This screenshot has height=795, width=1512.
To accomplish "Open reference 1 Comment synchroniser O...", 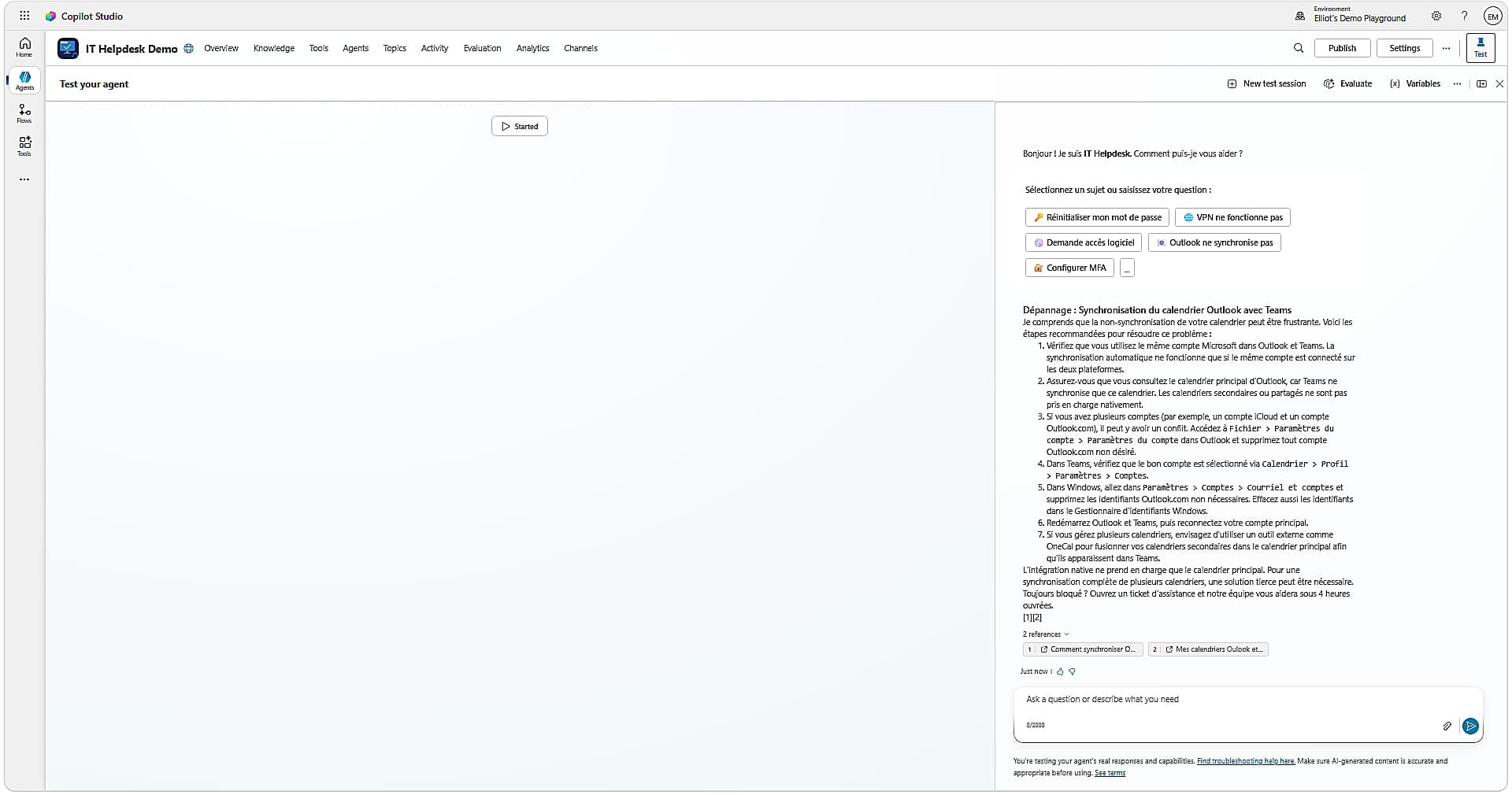I will pyautogui.click(x=1083, y=649).
